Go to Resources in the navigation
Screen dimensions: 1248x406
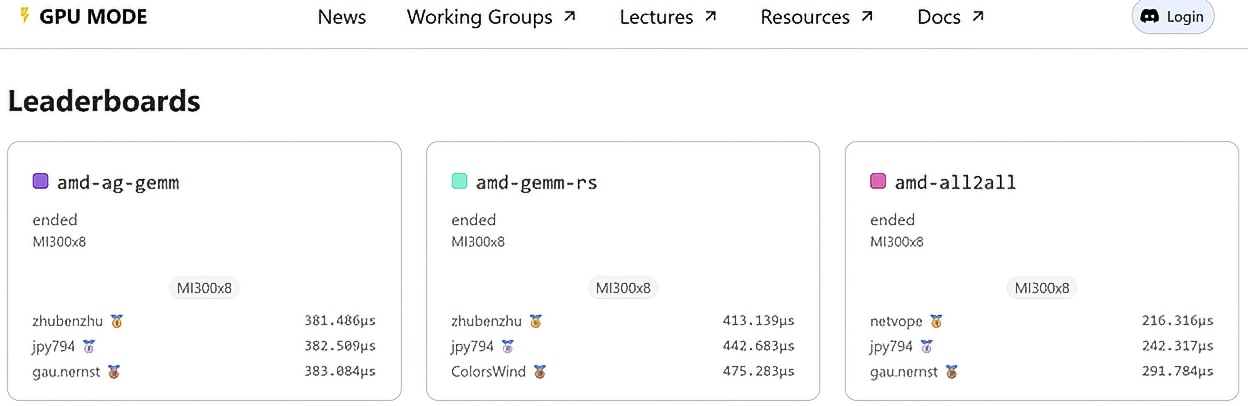click(805, 17)
